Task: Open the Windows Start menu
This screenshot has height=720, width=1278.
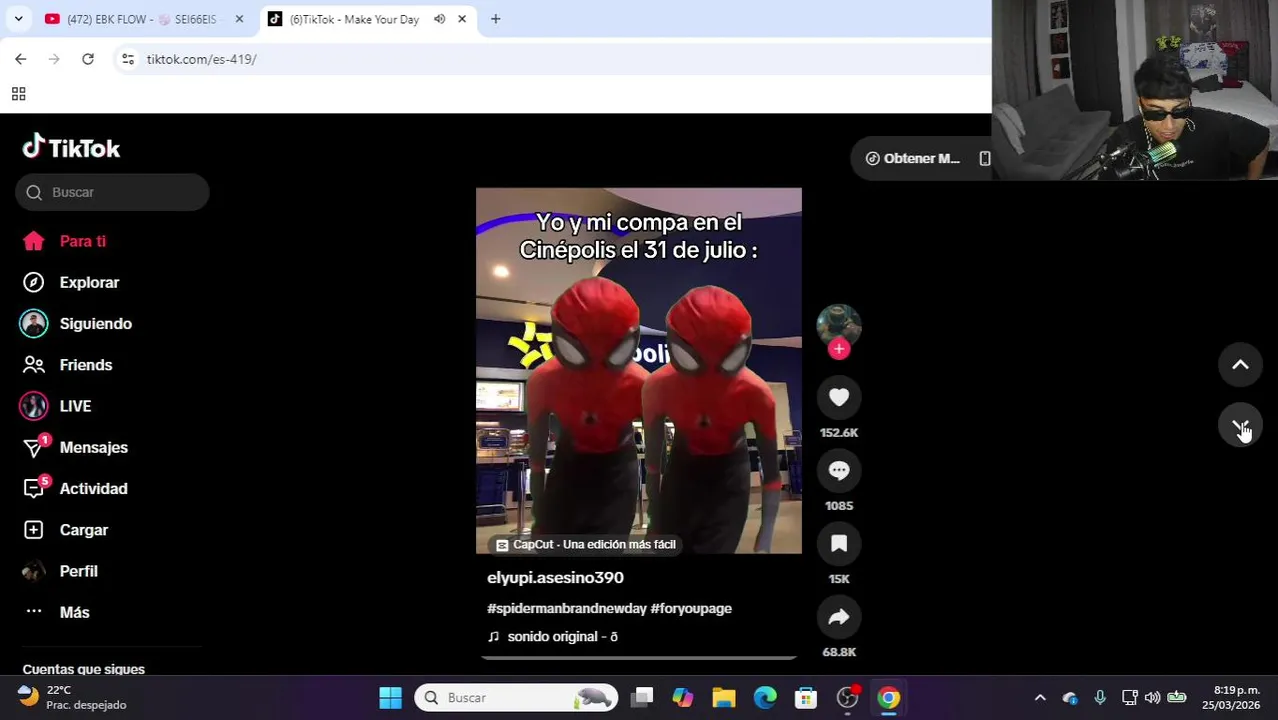Action: tap(390, 698)
